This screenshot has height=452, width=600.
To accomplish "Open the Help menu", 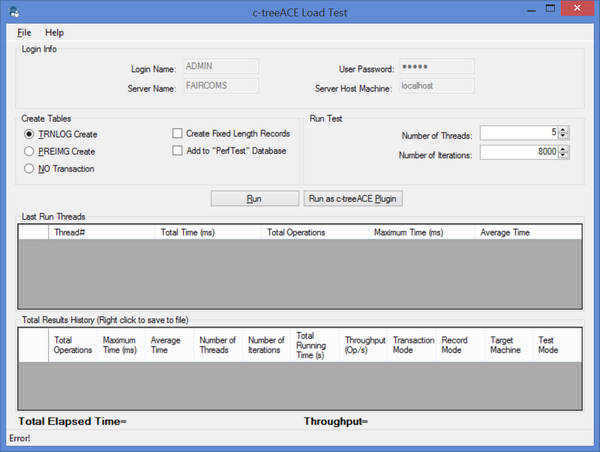I will click(x=54, y=32).
